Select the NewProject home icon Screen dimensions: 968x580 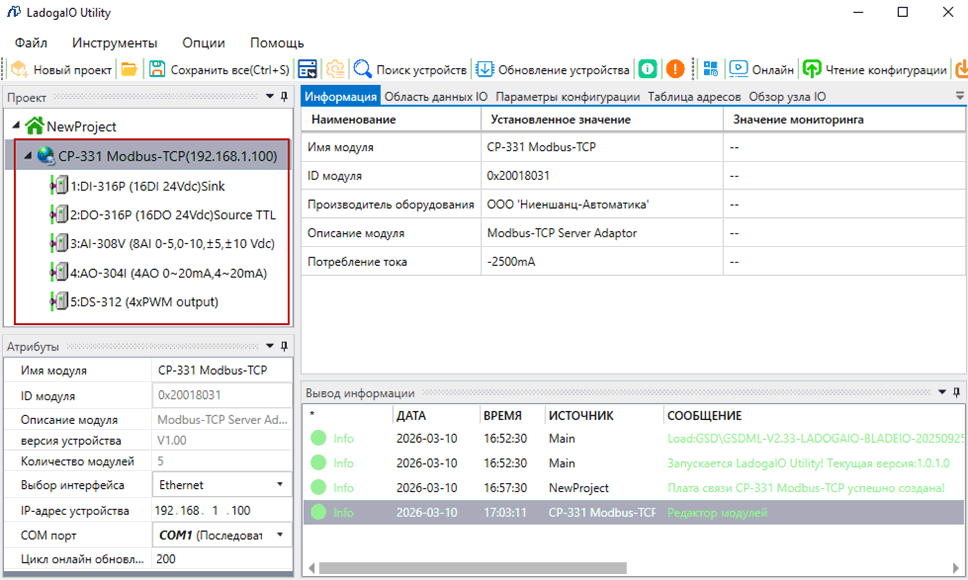(35, 126)
